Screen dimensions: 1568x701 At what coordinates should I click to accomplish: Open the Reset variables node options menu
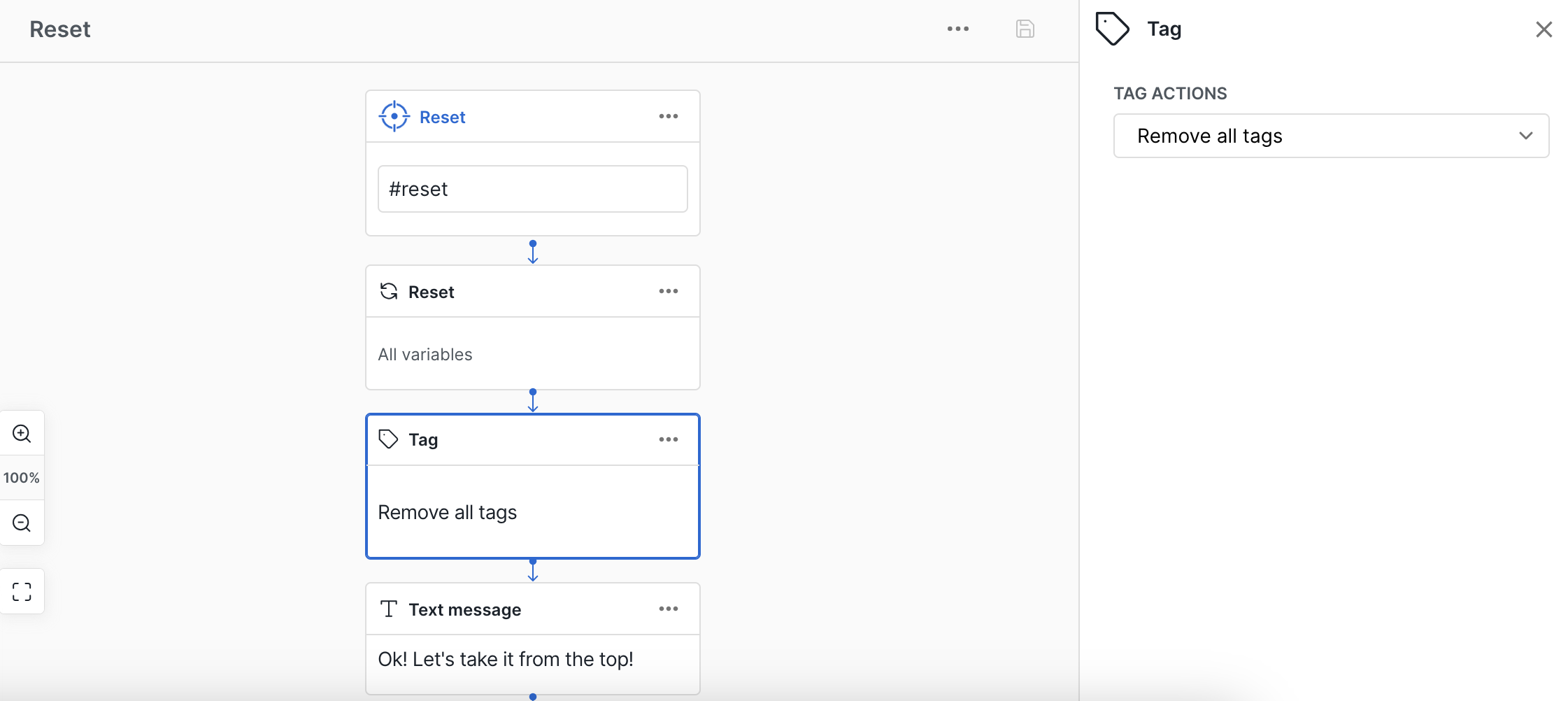click(x=668, y=292)
